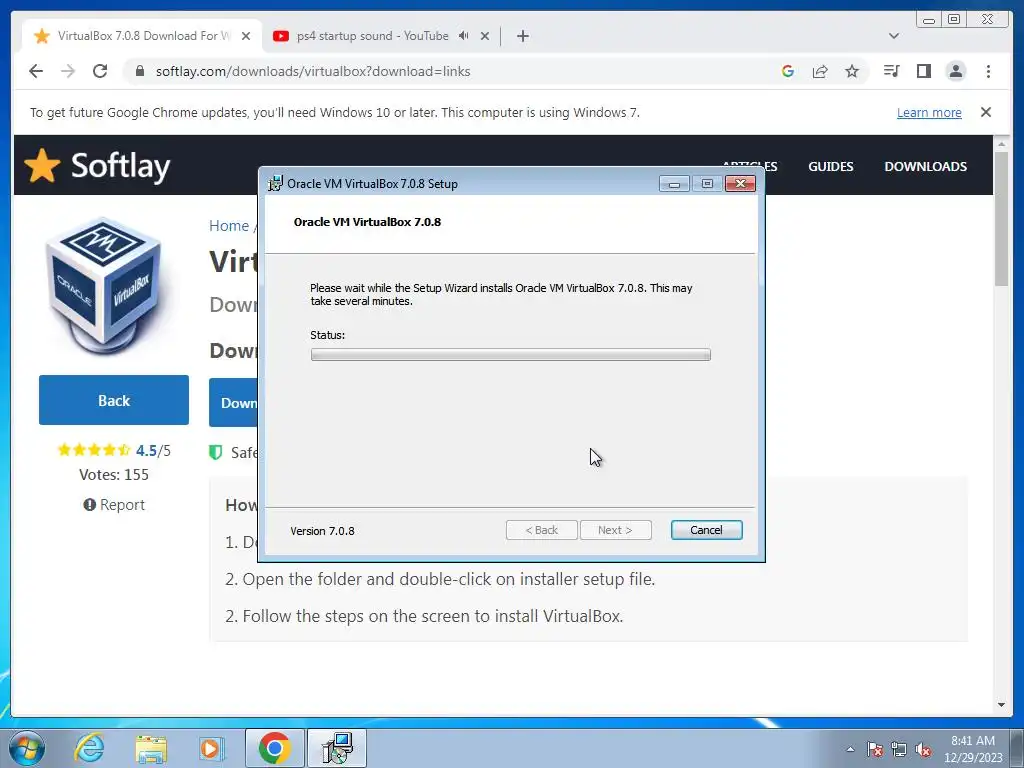
Task: Close the VirtualBox Download tab
Action: (x=246, y=36)
